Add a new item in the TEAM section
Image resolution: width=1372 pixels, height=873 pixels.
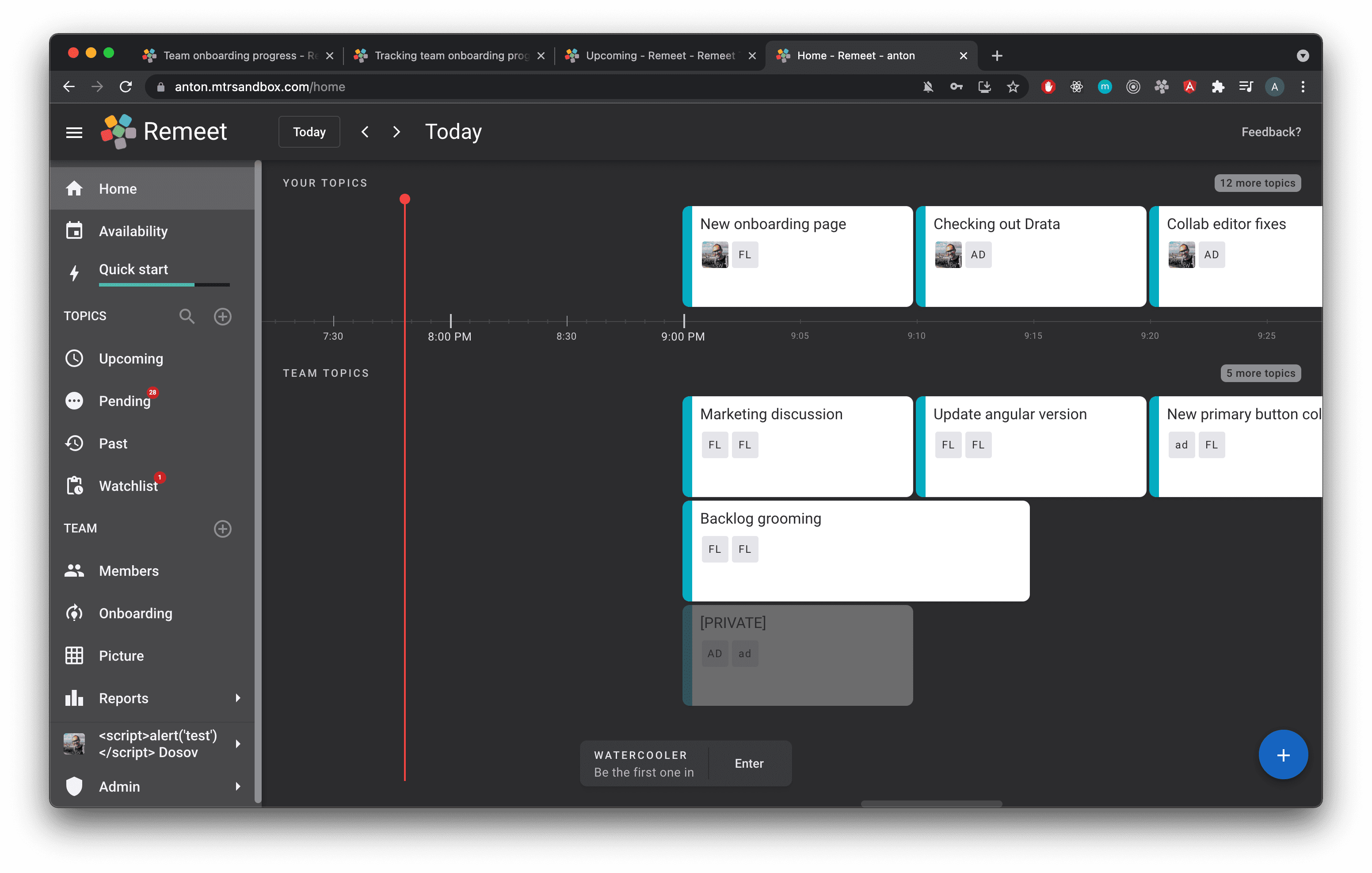pos(223,528)
